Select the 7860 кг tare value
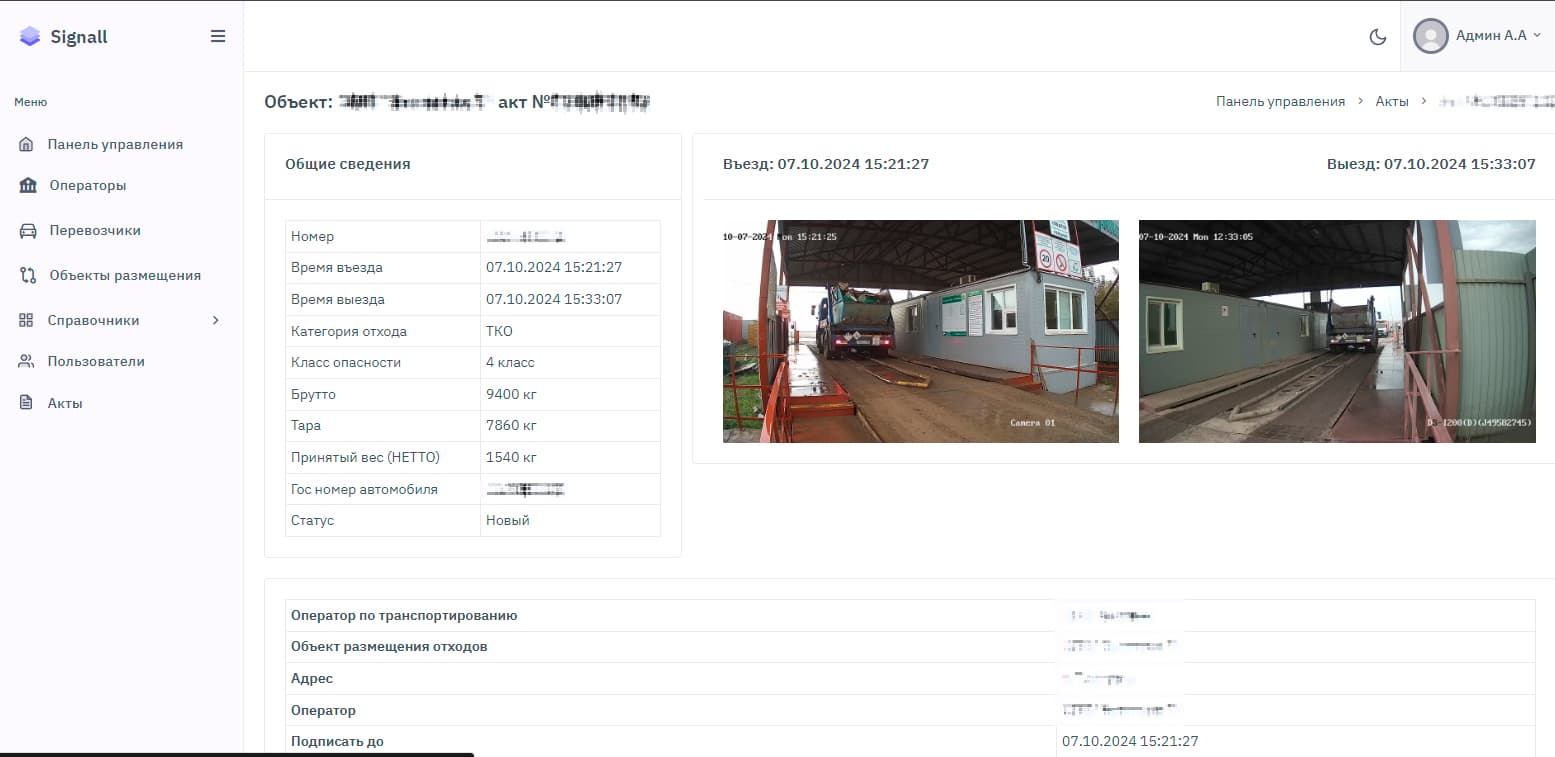1555x757 pixels. coord(511,426)
